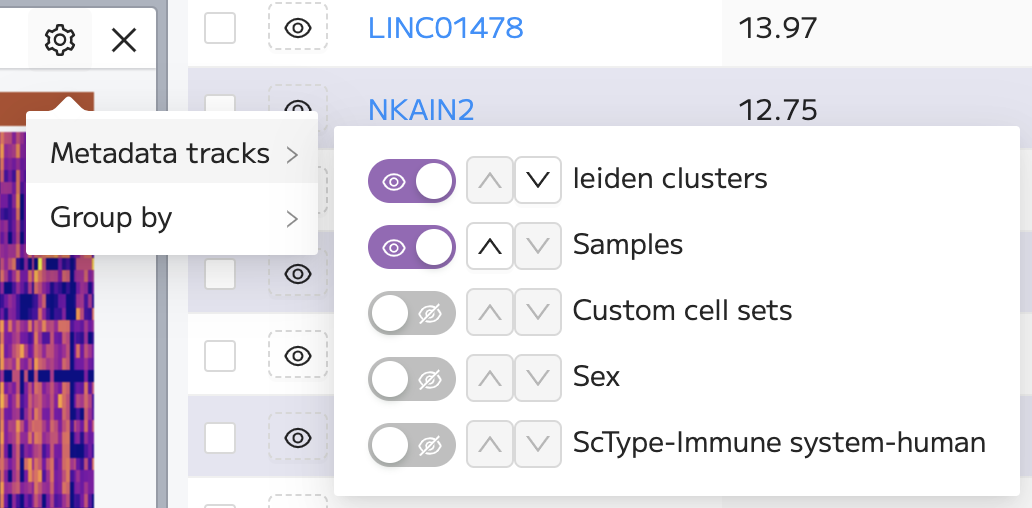Click down arrow for Sex track

click(538, 378)
